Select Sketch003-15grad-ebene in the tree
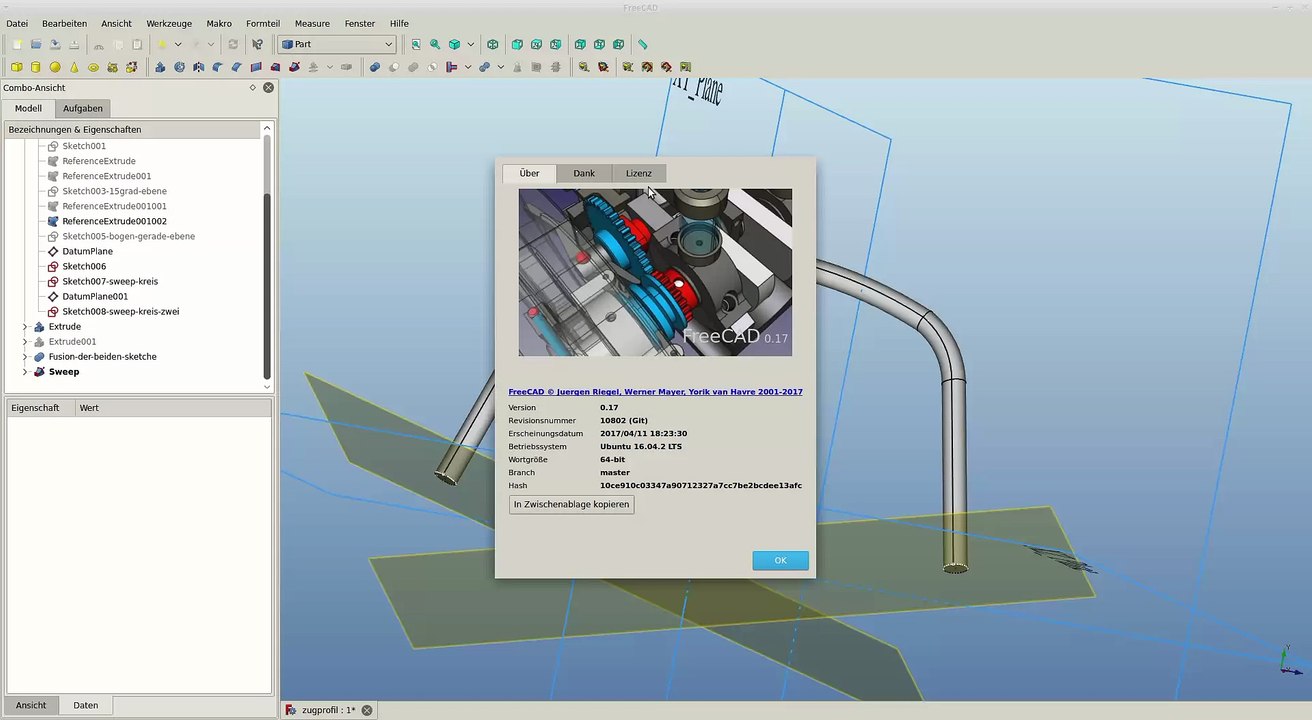 114,192
